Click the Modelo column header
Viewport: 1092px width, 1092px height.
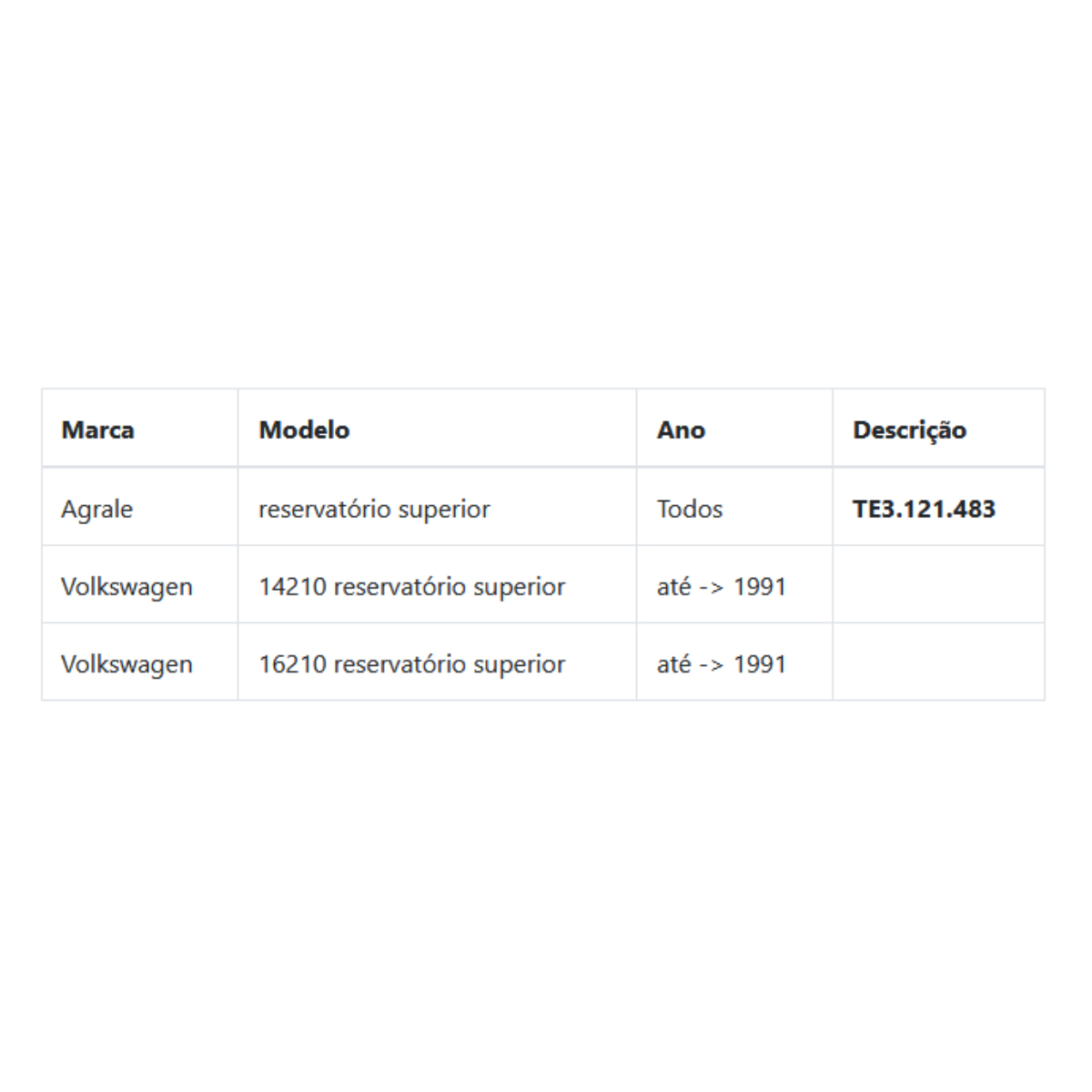(x=304, y=430)
